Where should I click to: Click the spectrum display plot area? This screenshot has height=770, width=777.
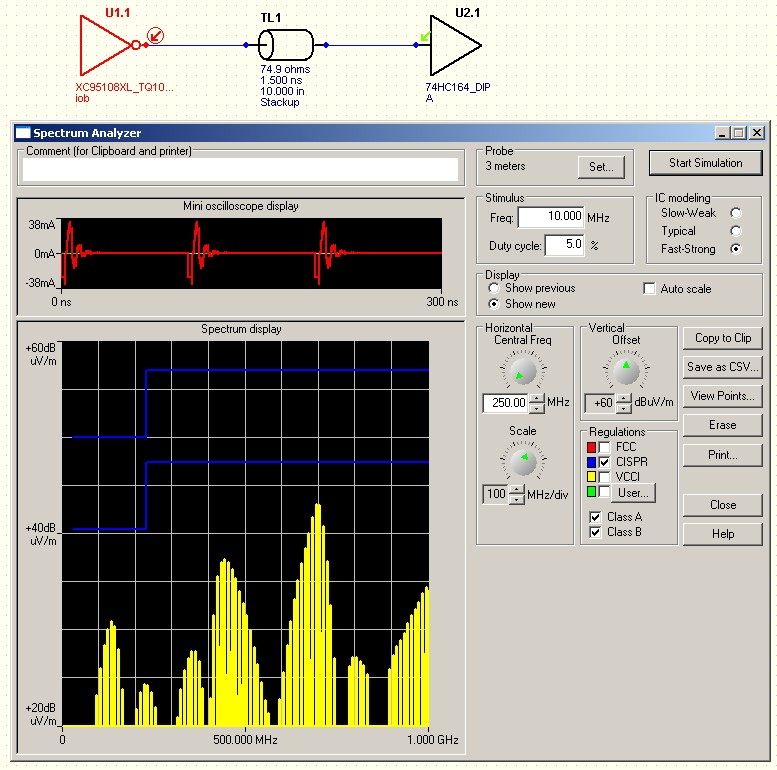tap(245, 534)
